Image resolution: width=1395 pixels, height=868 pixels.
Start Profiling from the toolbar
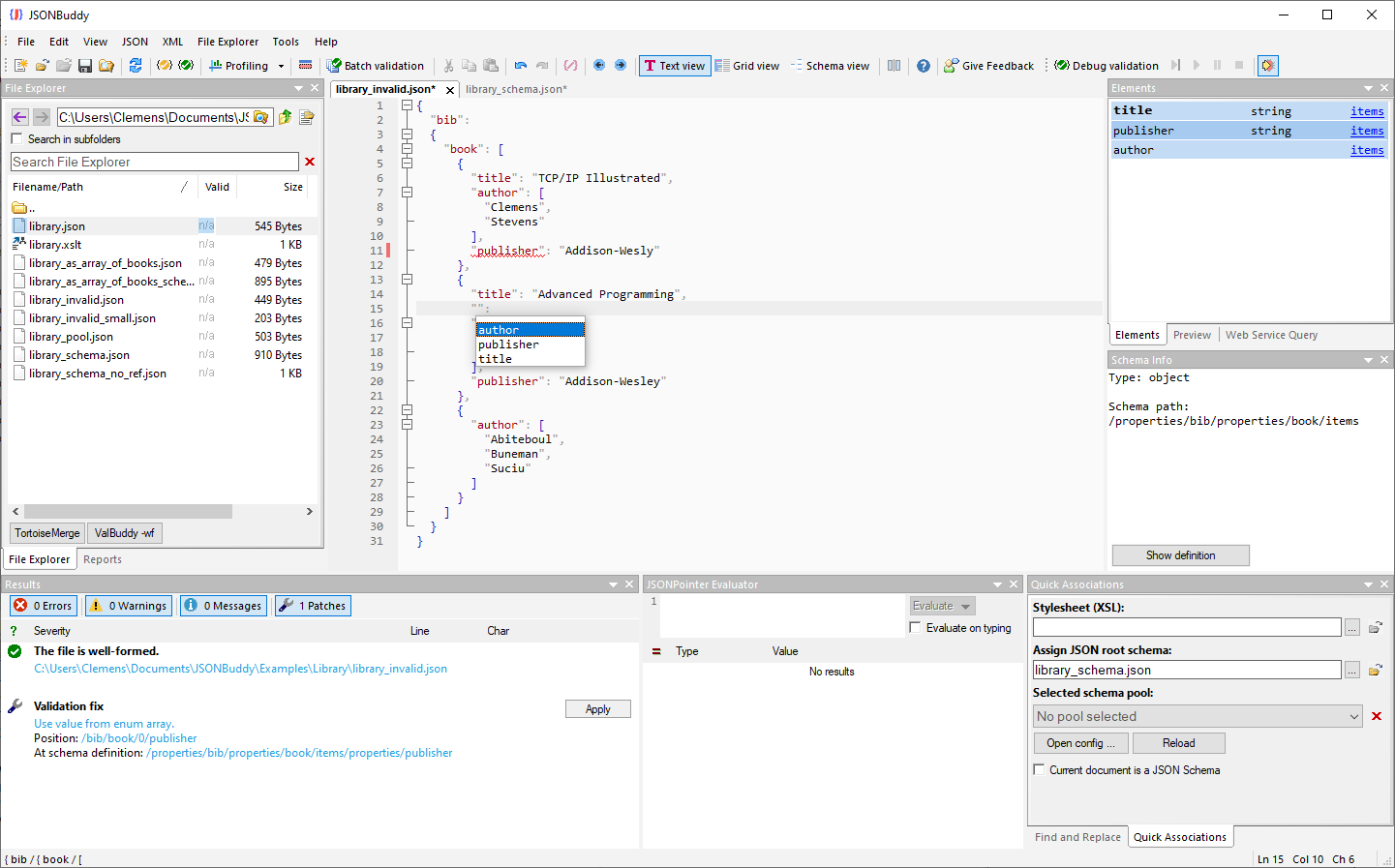[239, 66]
